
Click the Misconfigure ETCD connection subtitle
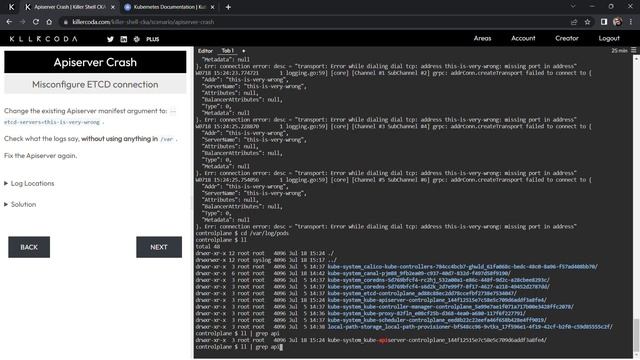pyautogui.click(x=95, y=85)
